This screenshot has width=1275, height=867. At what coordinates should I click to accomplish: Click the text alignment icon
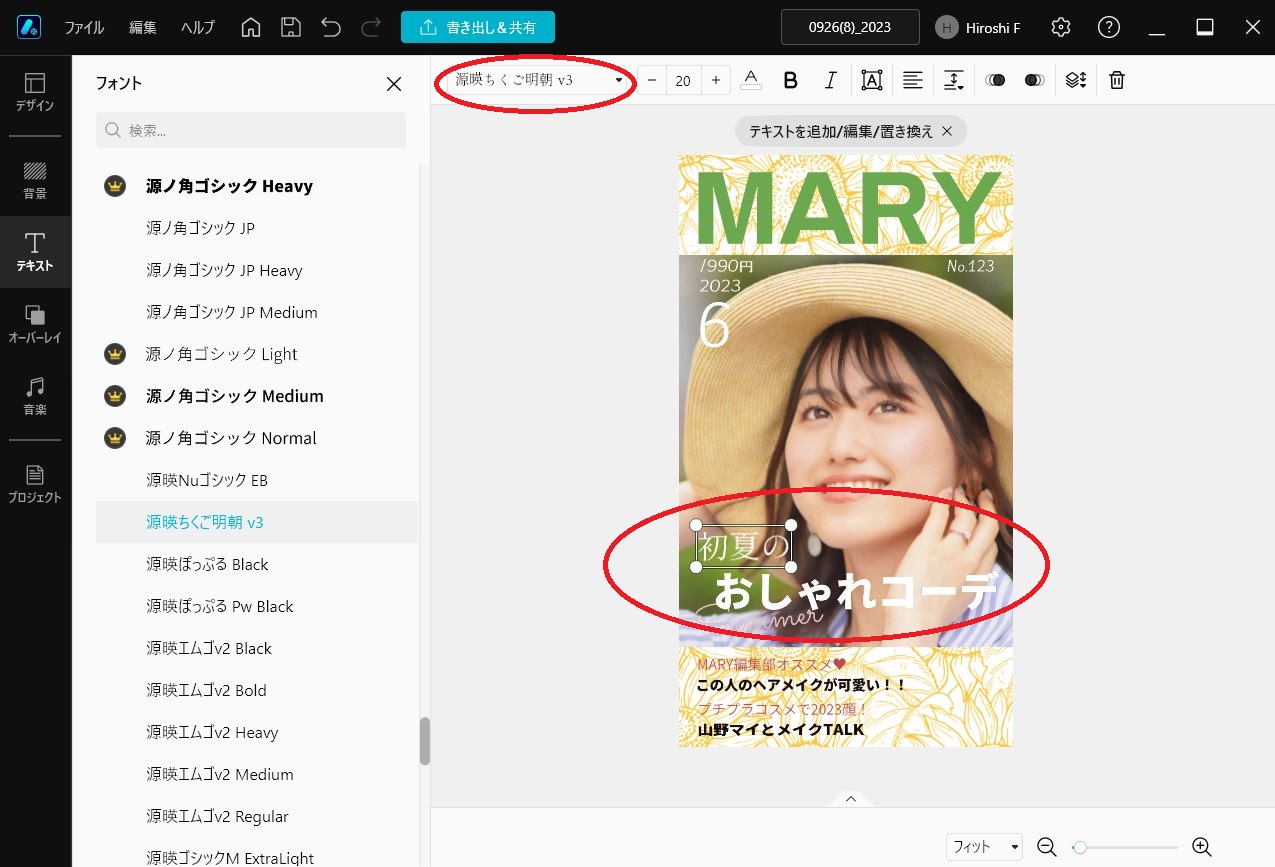tap(912, 80)
